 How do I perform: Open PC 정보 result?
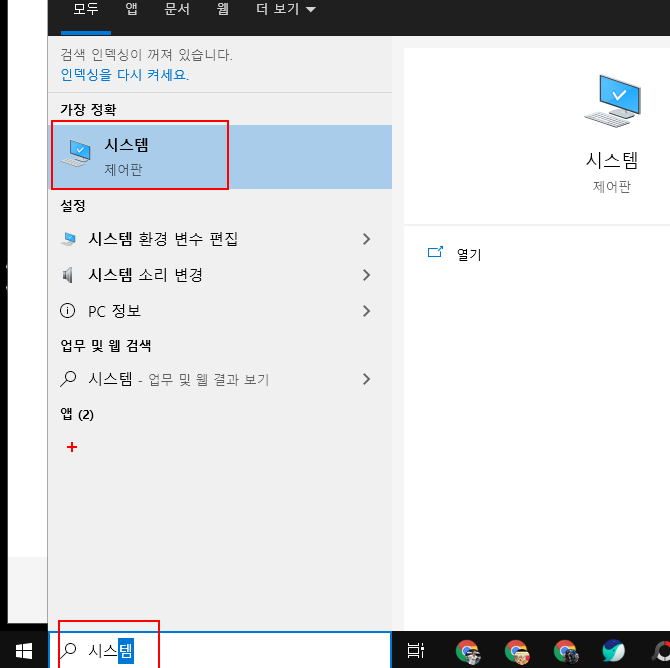pyautogui.click(x=220, y=311)
